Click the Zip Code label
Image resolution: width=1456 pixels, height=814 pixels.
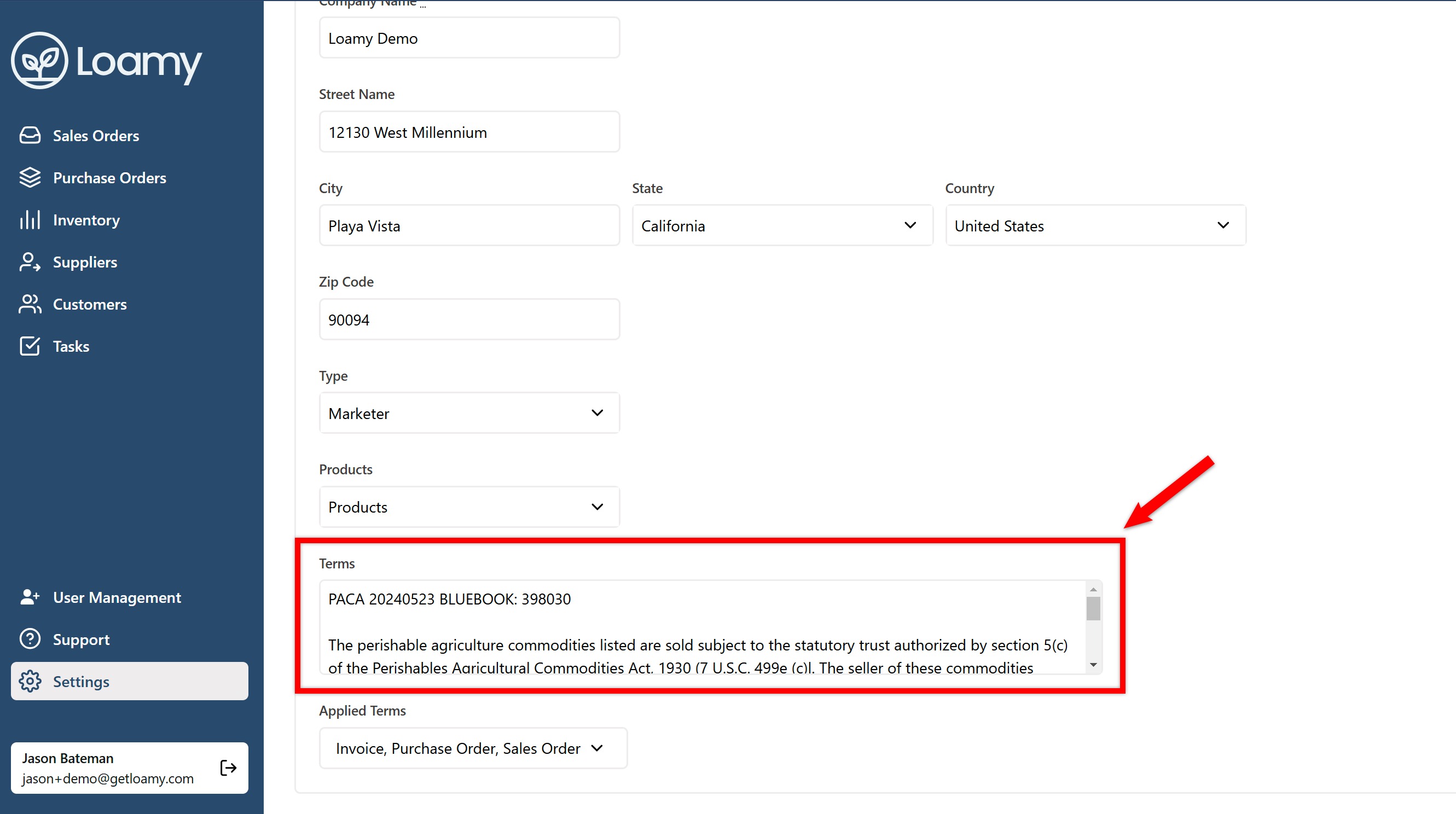click(x=346, y=282)
